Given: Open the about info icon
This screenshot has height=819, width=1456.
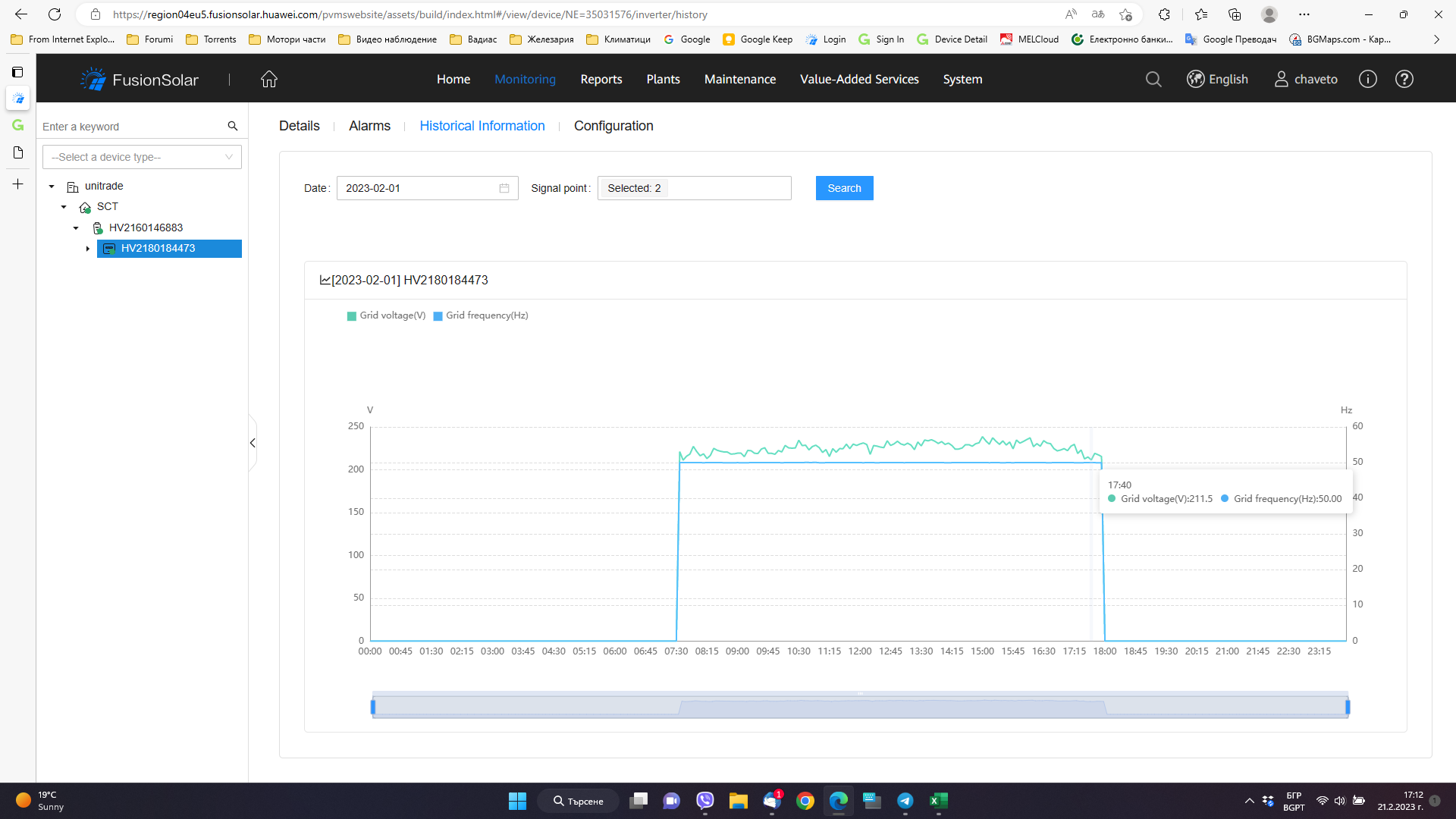Looking at the screenshot, I should 1367,80.
